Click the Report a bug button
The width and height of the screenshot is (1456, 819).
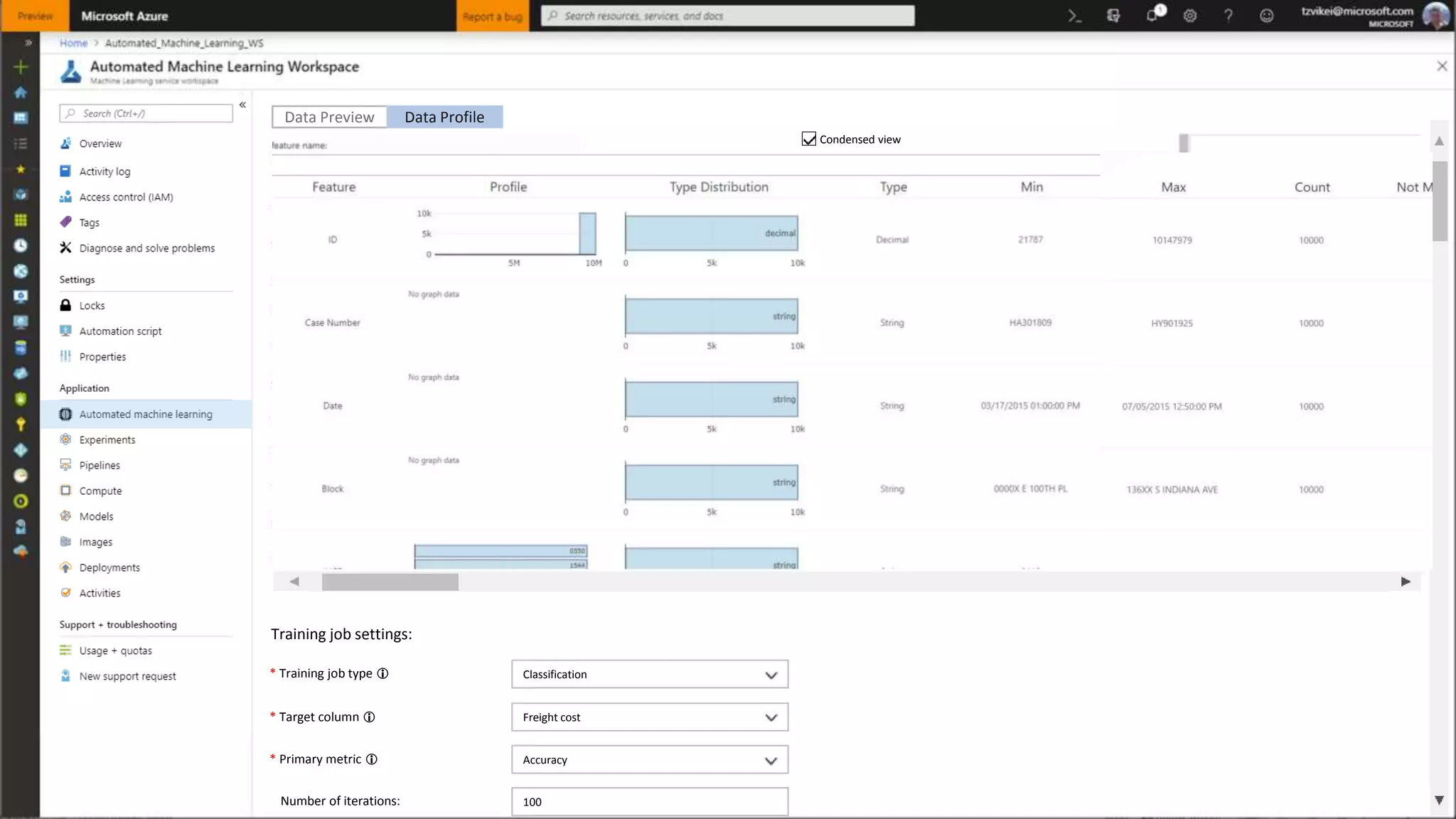pos(493,16)
